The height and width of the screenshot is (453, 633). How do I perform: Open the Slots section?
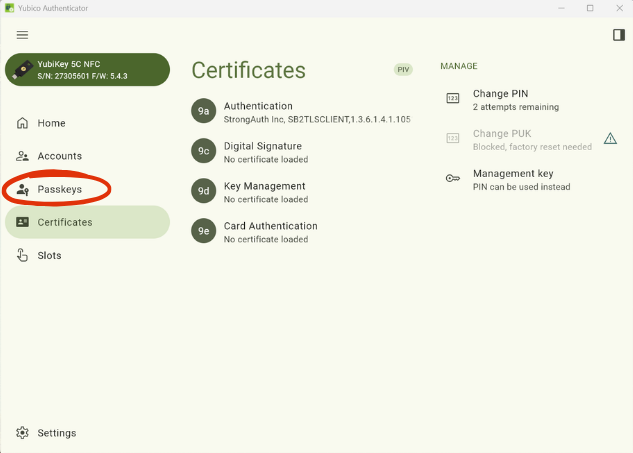click(88, 255)
